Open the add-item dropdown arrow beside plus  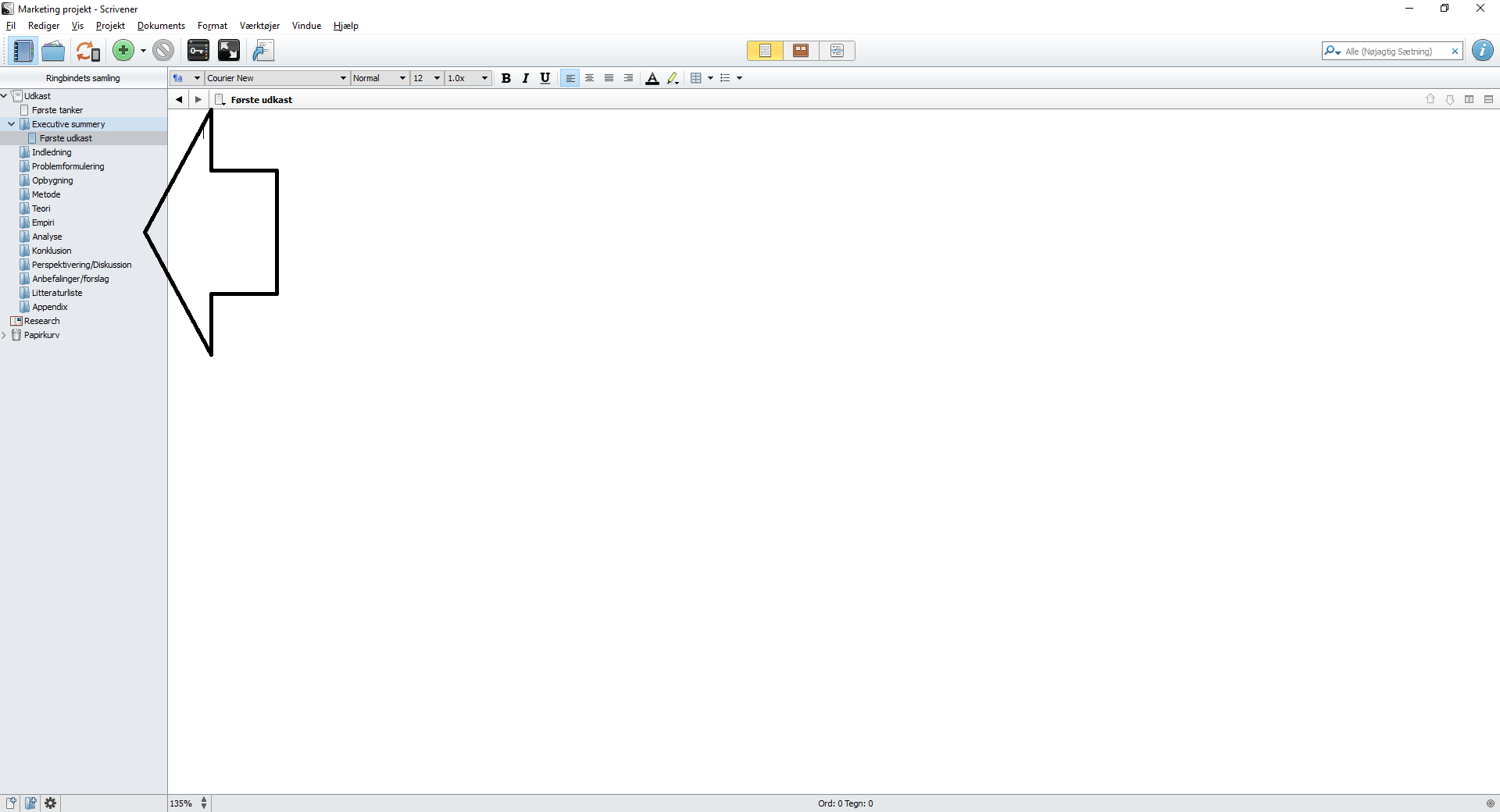[143, 51]
